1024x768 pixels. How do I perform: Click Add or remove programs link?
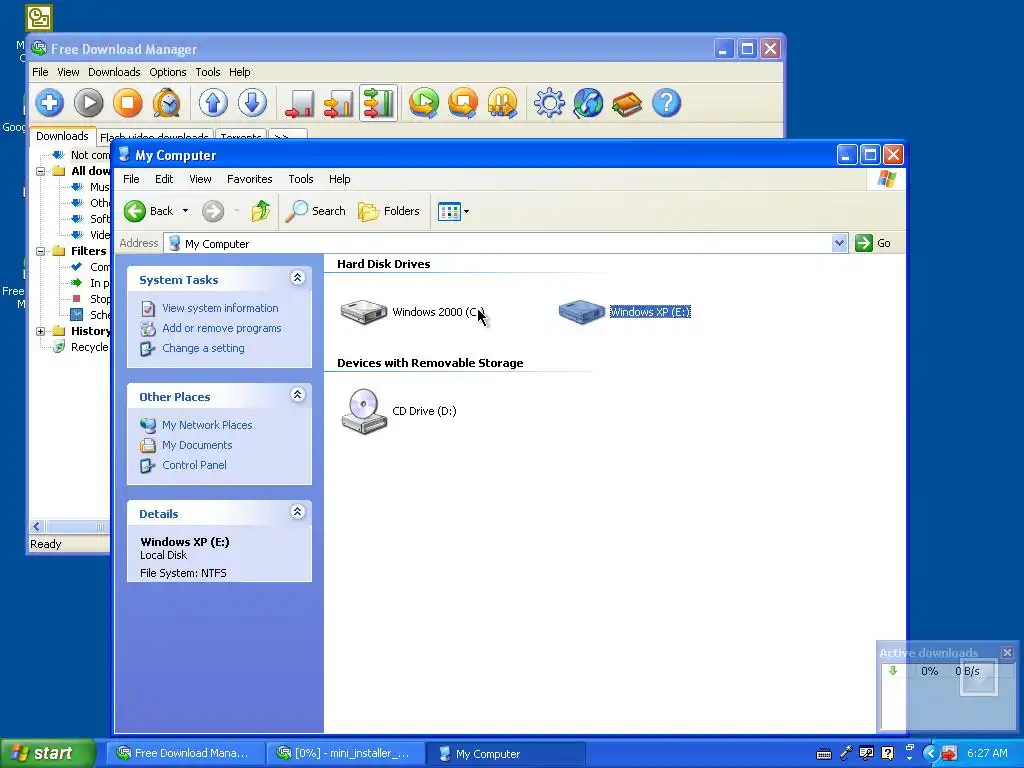point(221,328)
